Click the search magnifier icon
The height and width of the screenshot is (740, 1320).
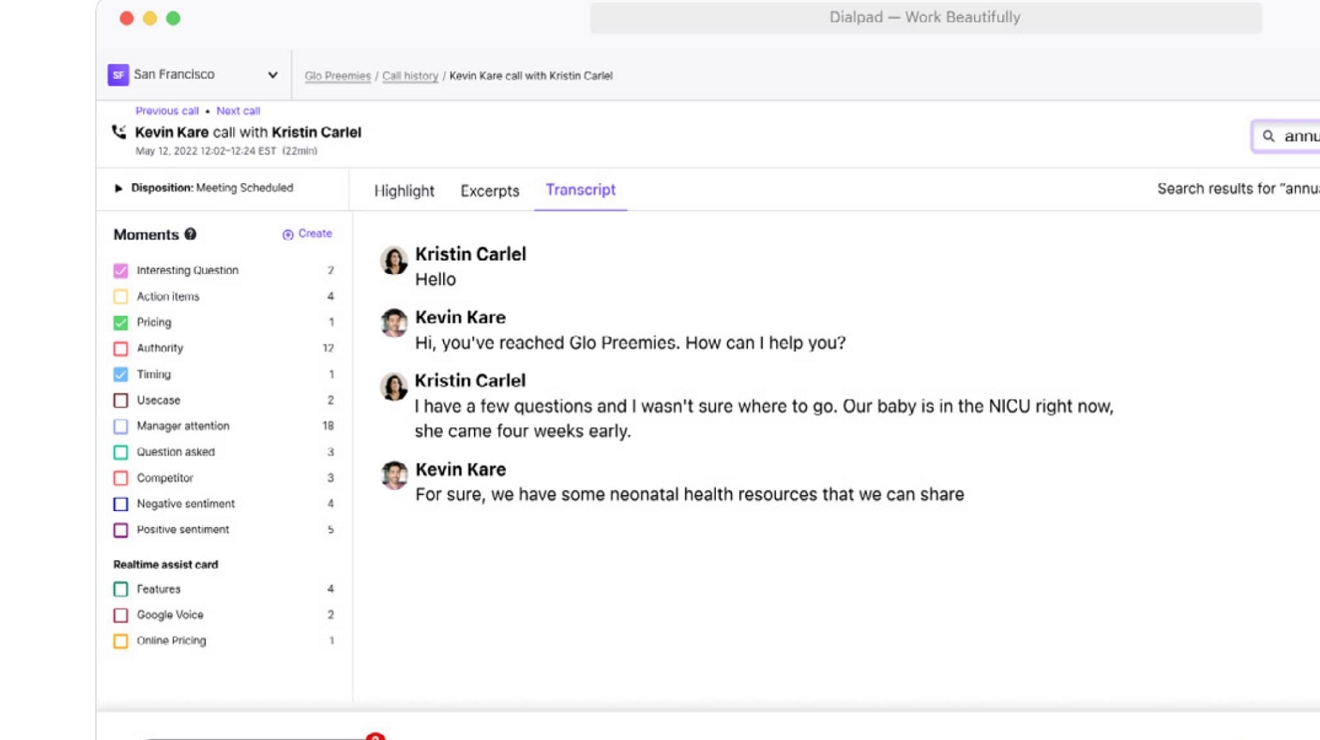pos(1268,136)
